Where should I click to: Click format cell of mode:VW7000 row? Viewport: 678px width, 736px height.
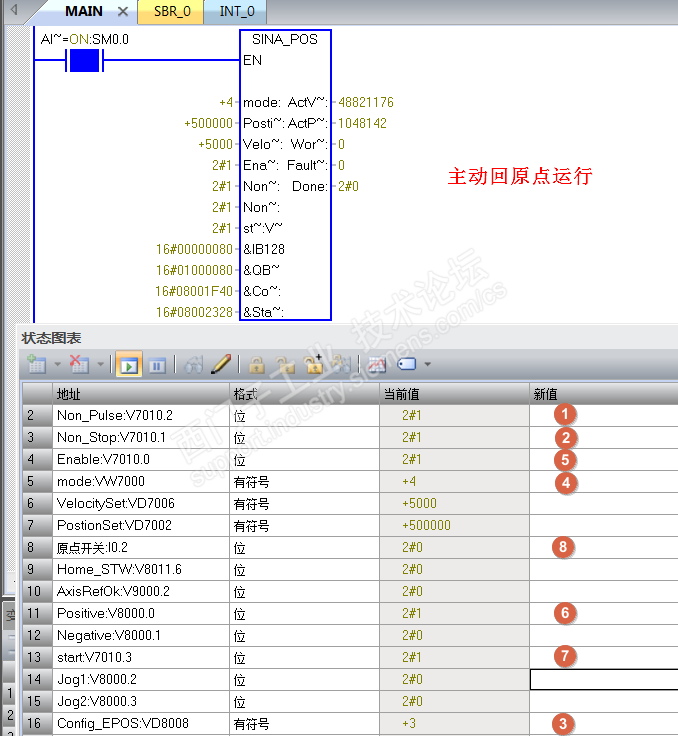[x=304, y=482]
